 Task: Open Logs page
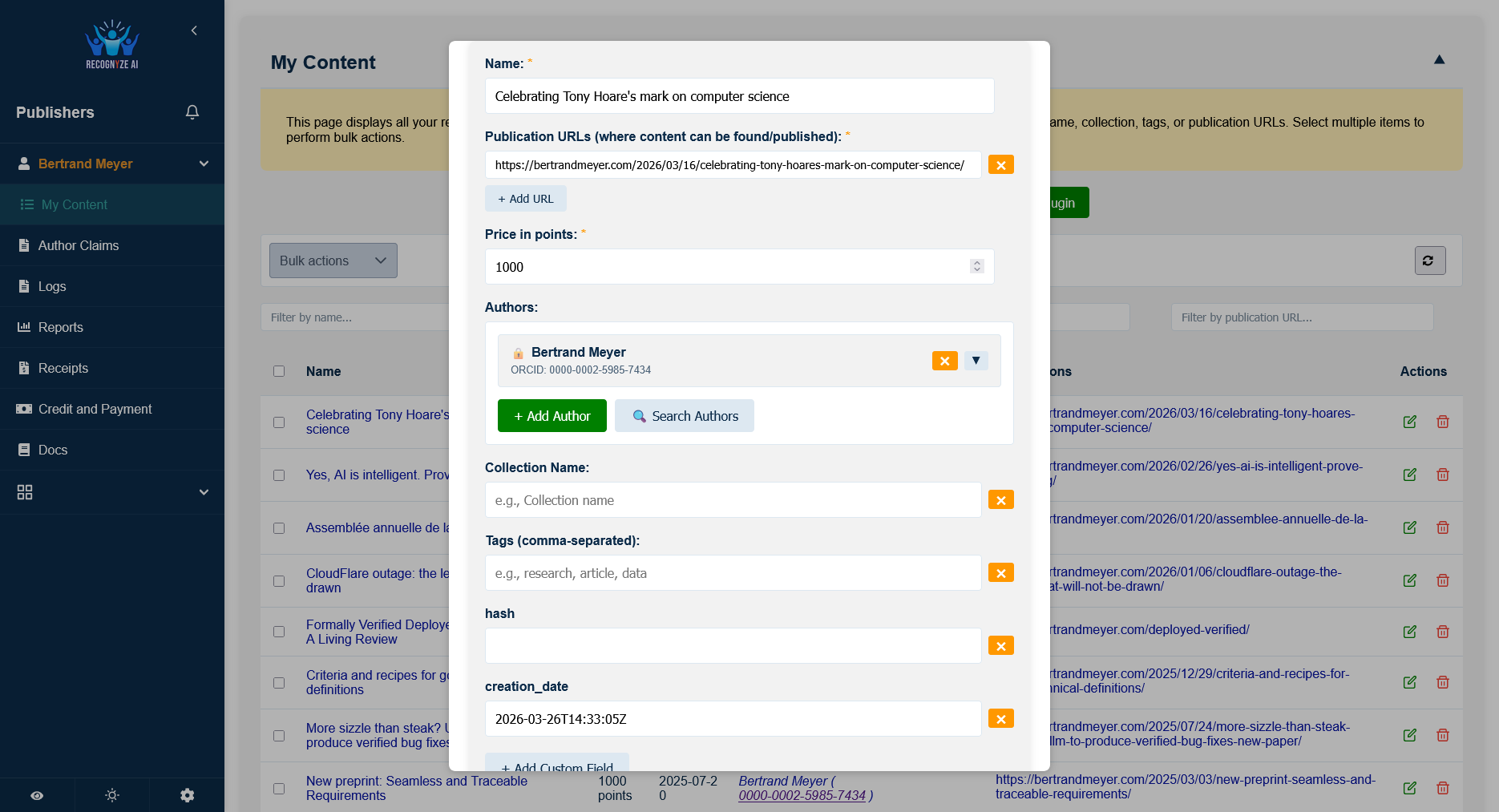coord(112,286)
